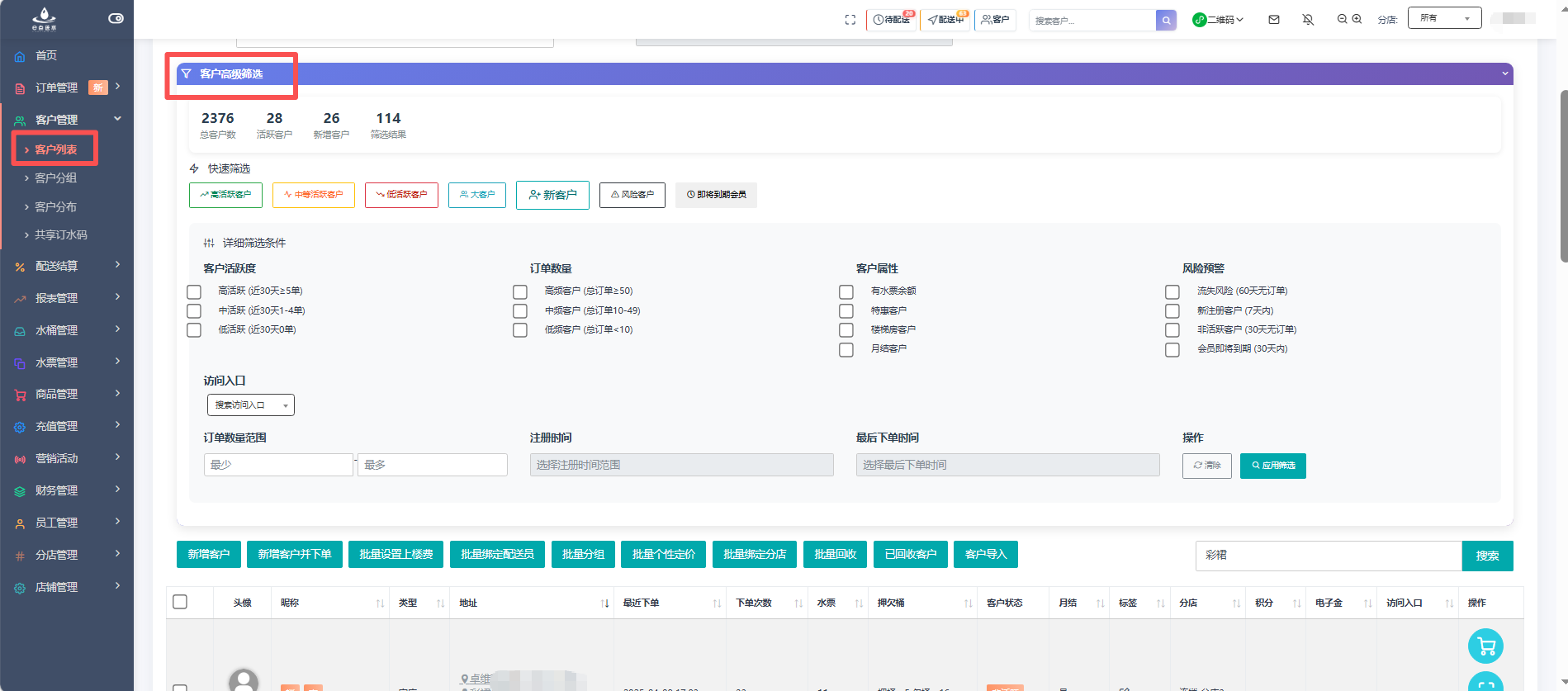Toggle the sidebar collapse icon
Image resolution: width=1568 pixels, height=691 pixels.
click(116, 18)
